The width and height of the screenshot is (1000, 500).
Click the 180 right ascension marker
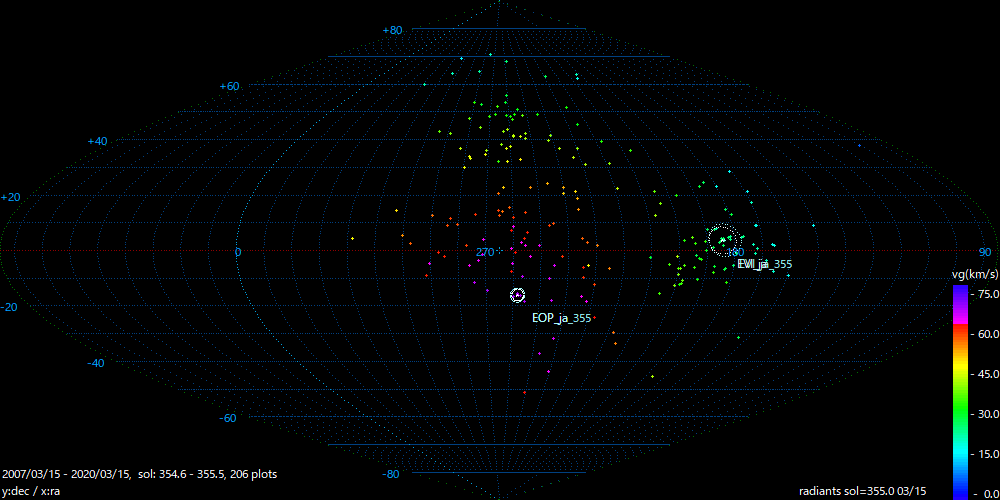(x=738, y=252)
